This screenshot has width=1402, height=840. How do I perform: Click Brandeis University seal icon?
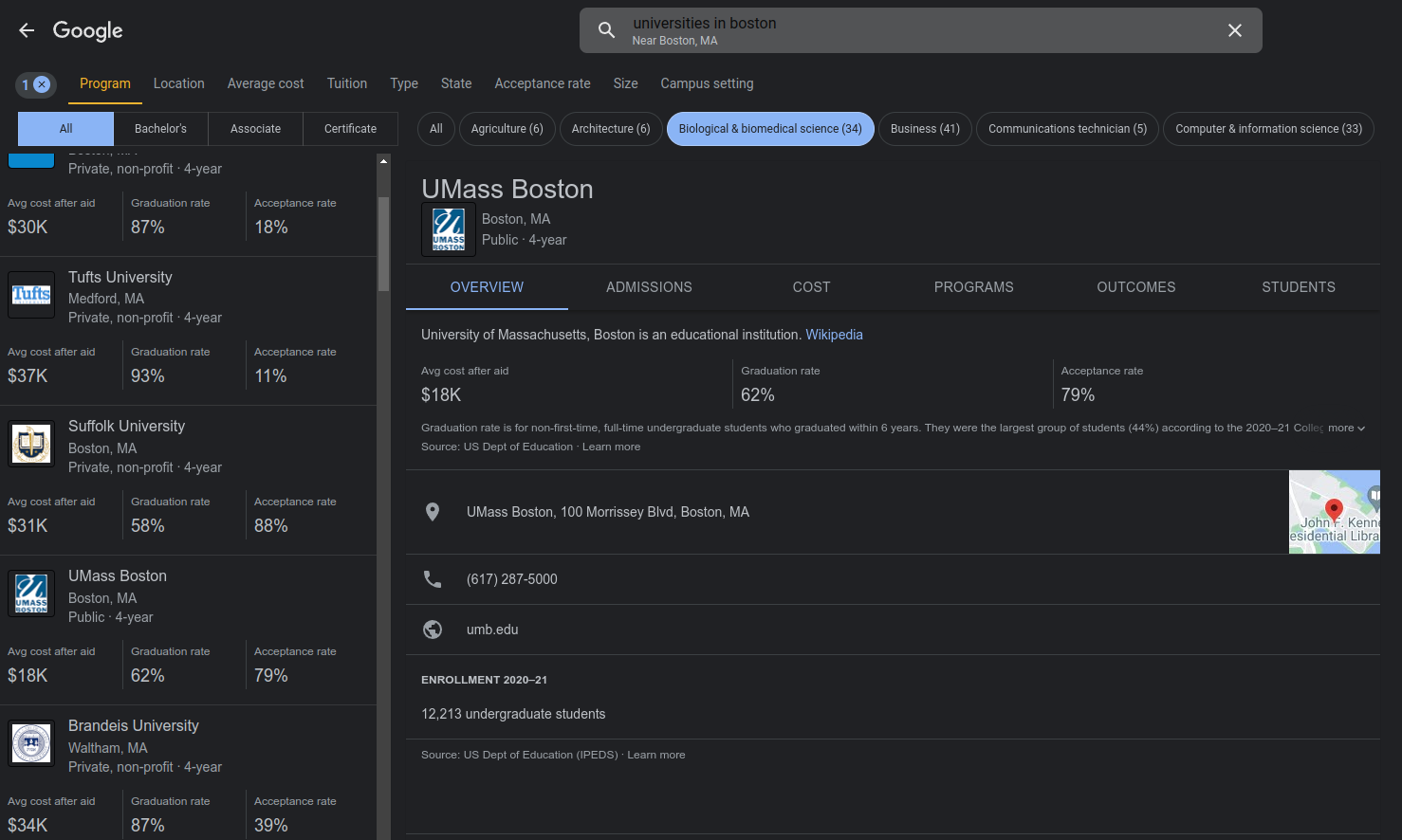coord(31,743)
